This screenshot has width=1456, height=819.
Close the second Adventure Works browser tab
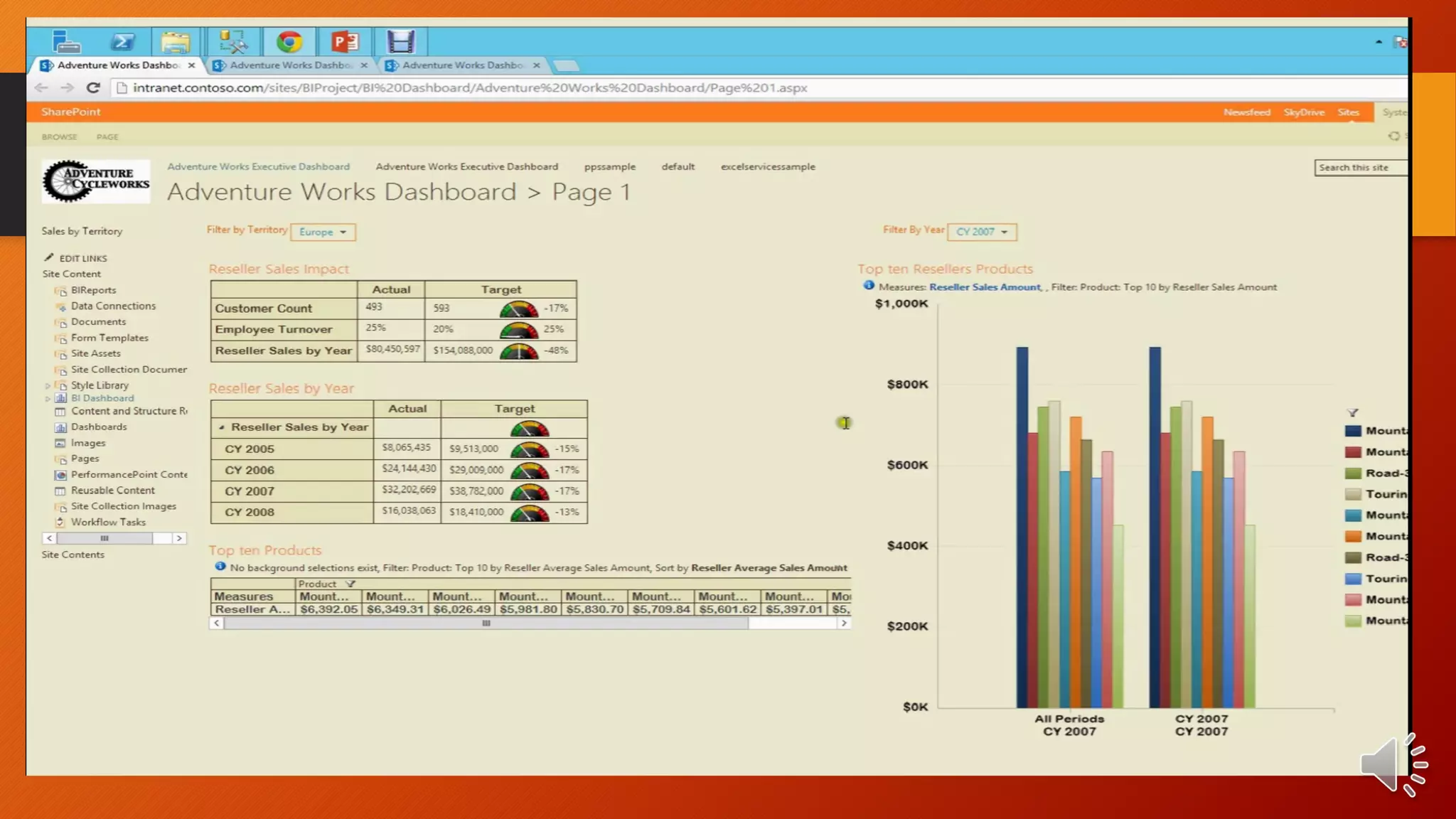click(364, 65)
